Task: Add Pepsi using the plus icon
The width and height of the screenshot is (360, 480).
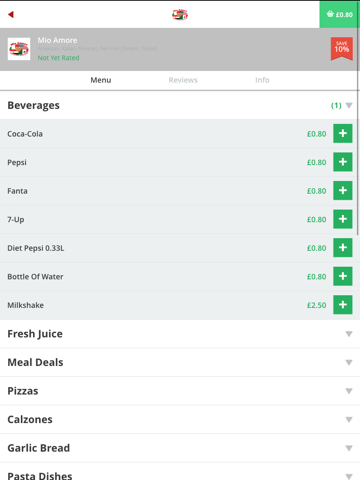Action: (x=343, y=162)
